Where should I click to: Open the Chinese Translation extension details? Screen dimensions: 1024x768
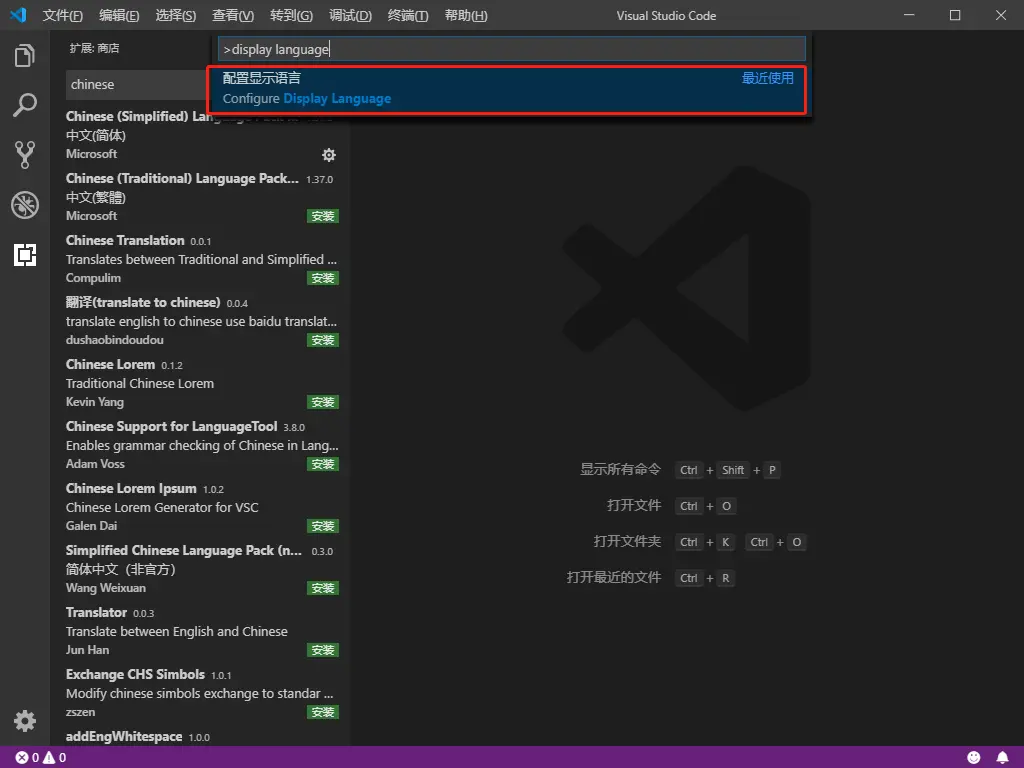(202, 259)
